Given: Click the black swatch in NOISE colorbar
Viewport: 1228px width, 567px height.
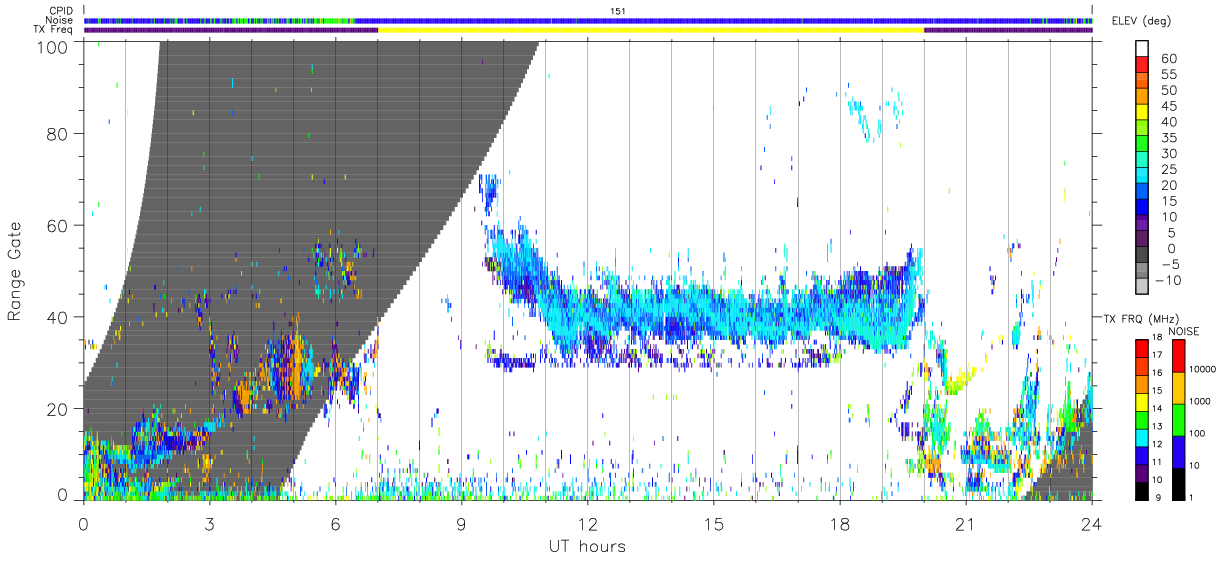Looking at the screenshot, I should pyautogui.click(x=1179, y=484).
